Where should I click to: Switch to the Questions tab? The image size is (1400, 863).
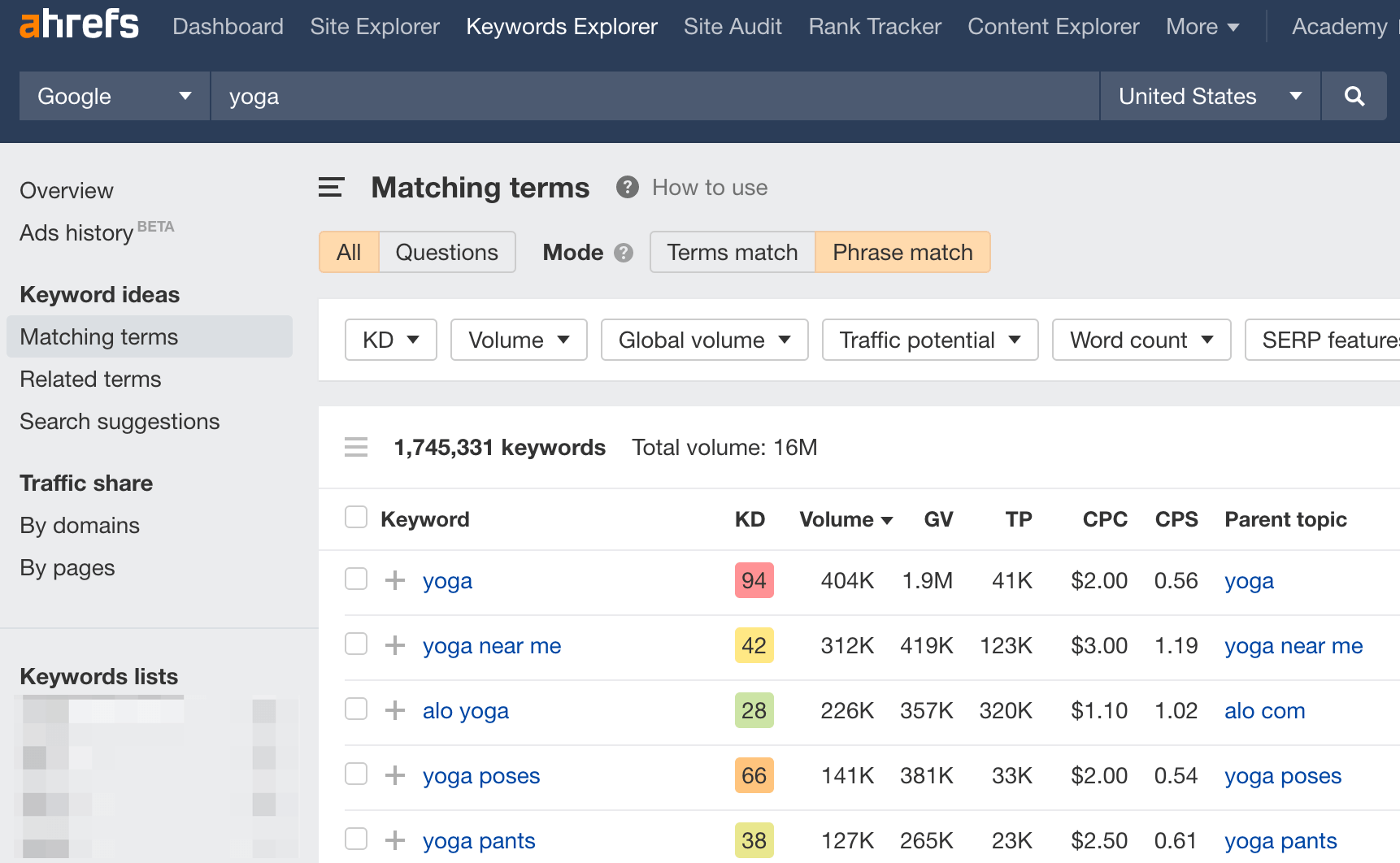pyautogui.click(x=446, y=252)
